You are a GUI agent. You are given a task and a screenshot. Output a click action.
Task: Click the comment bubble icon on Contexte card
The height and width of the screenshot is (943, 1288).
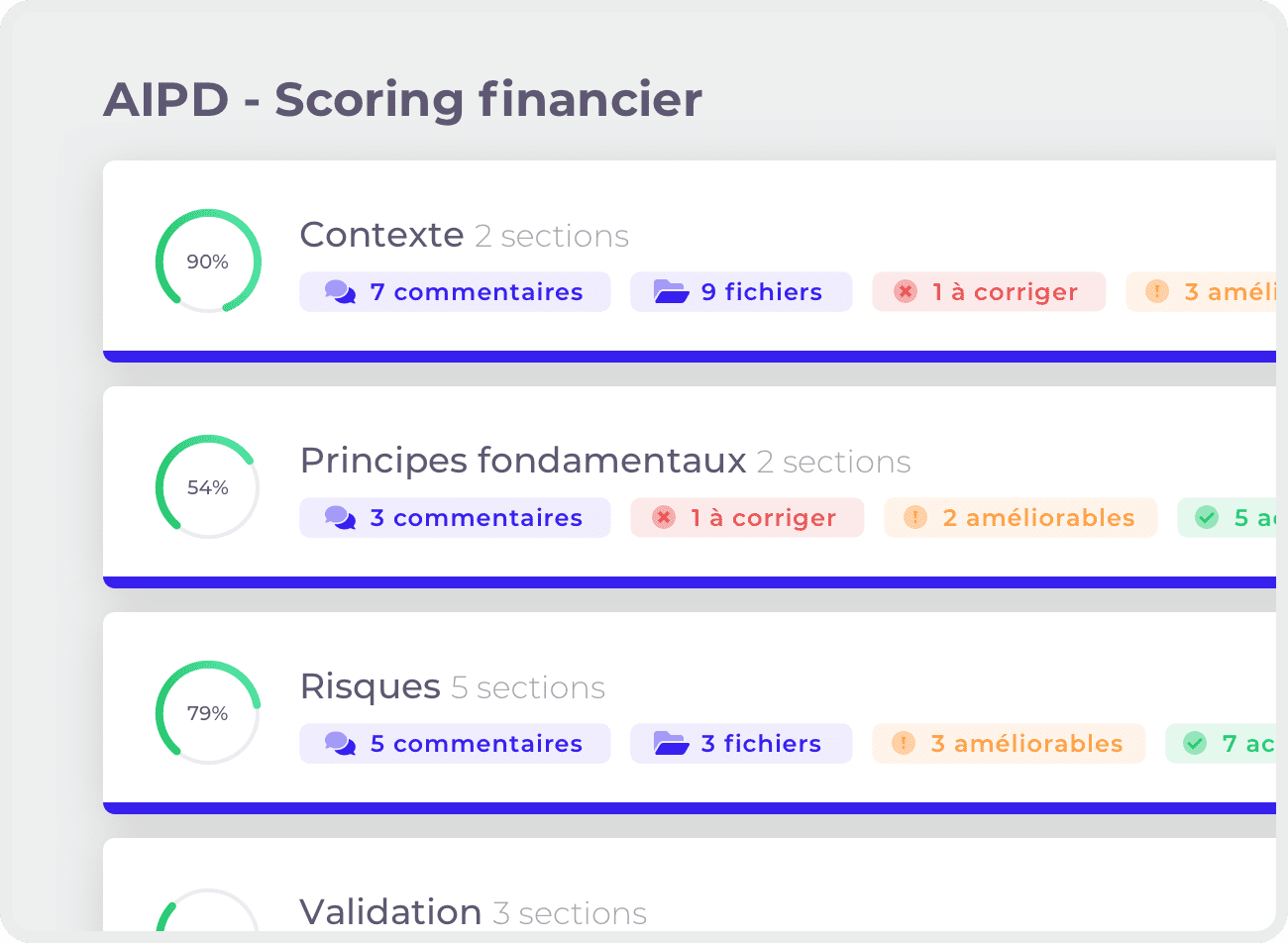tap(341, 290)
